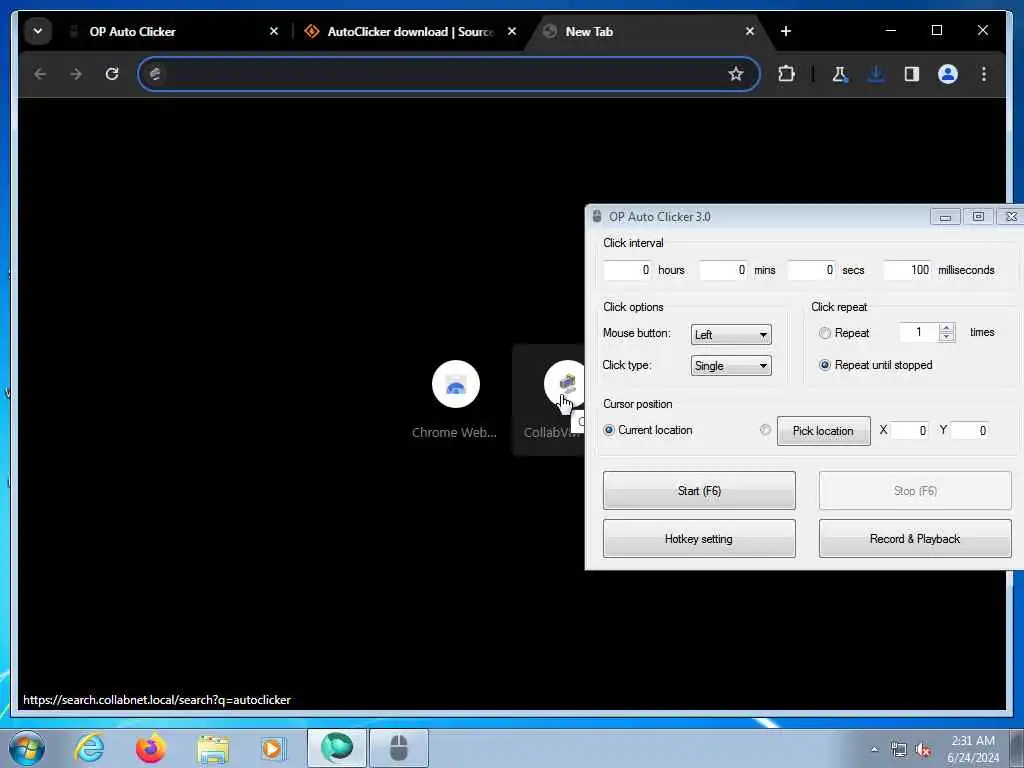This screenshot has width=1024, height=768.
Task: Open the Mouse button dropdown
Action: [x=731, y=334]
